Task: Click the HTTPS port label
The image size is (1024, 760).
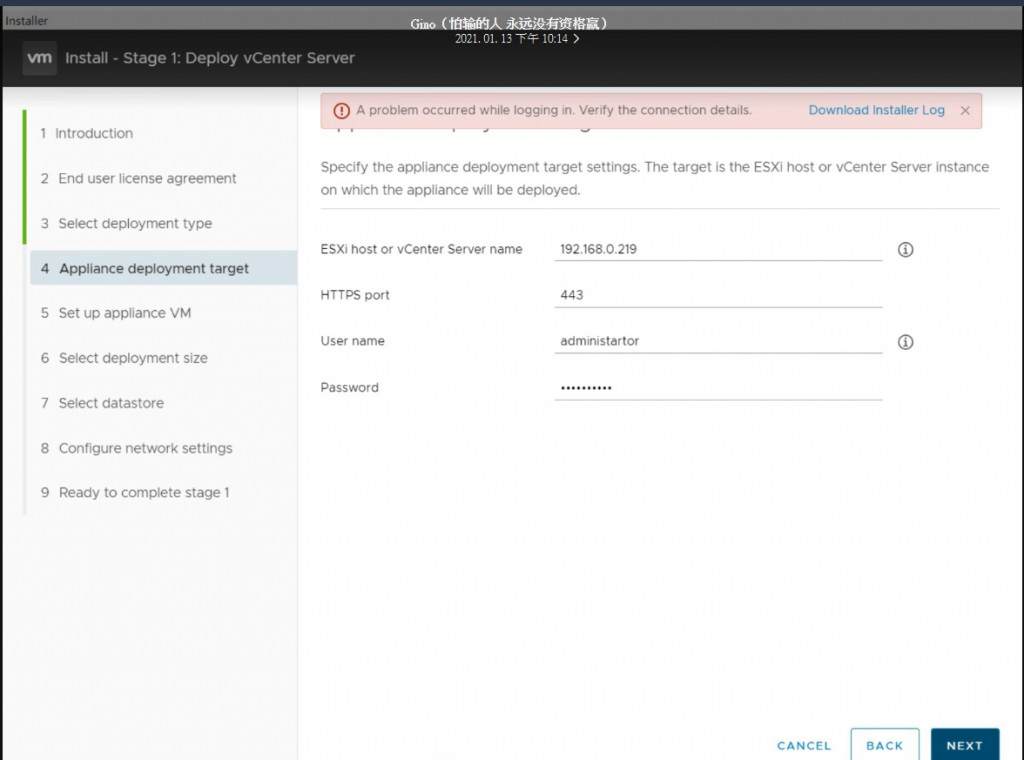Action: coord(355,295)
